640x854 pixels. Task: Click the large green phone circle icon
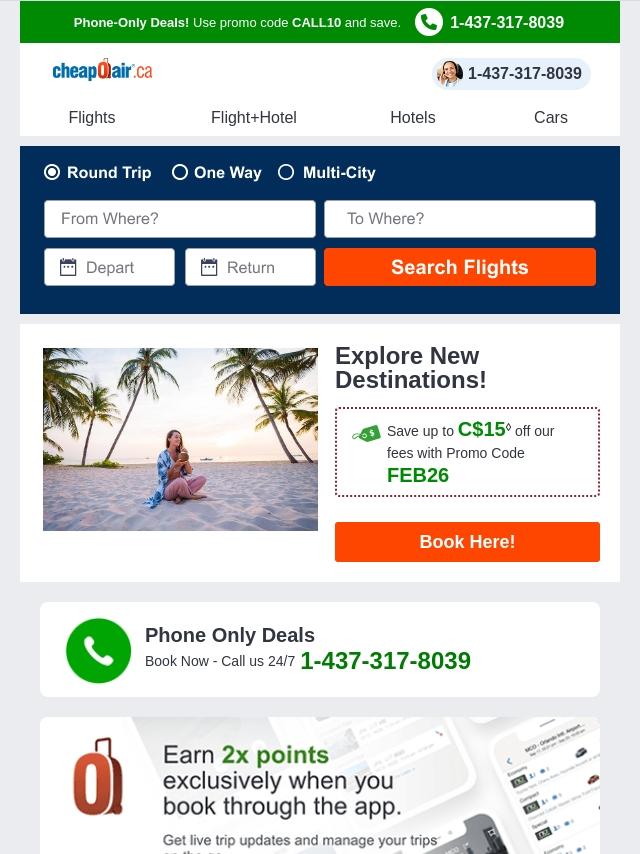click(99, 650)
